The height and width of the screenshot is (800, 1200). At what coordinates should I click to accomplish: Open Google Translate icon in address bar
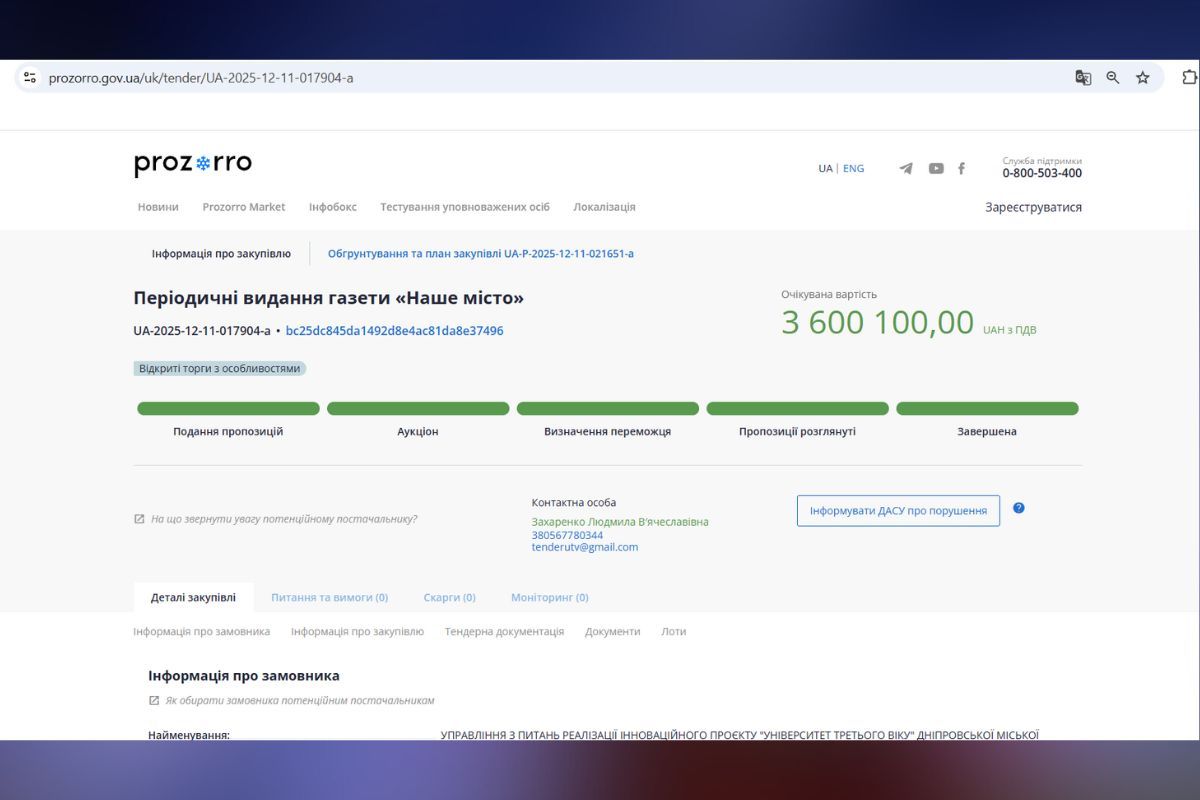1083,76
